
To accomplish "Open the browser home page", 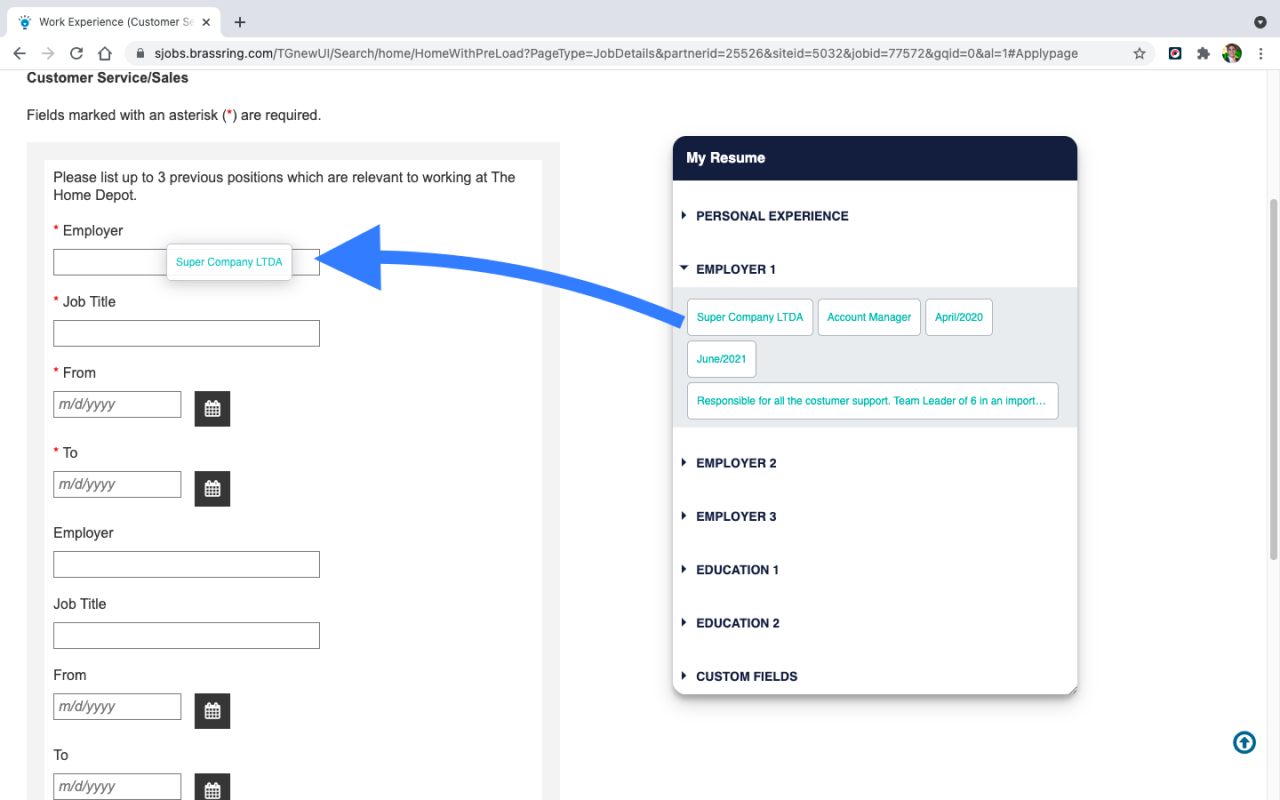I will click(x=105, y=54).
